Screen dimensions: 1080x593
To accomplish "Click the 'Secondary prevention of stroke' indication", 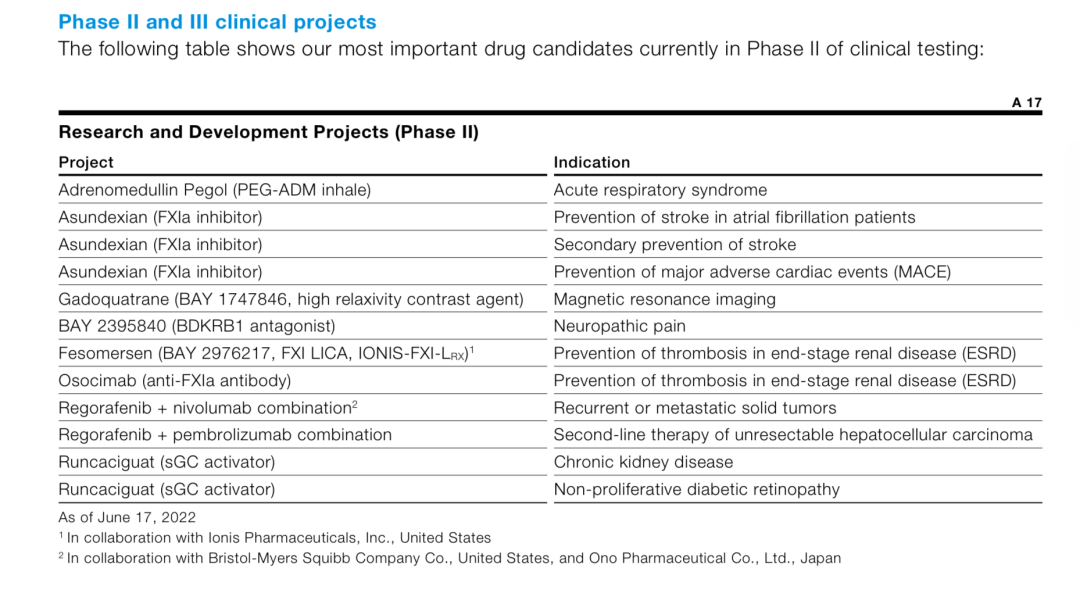I will point(675,244).
